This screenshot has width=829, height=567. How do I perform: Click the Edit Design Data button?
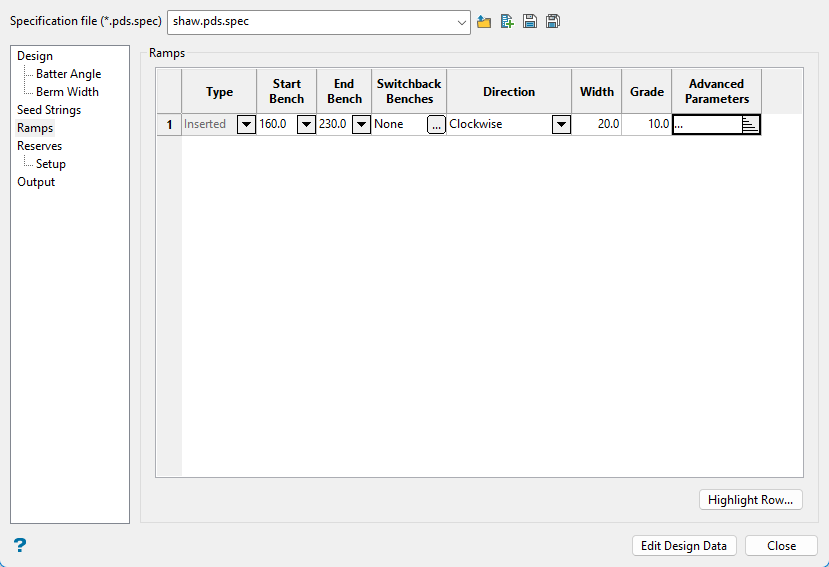pos(685,546)
